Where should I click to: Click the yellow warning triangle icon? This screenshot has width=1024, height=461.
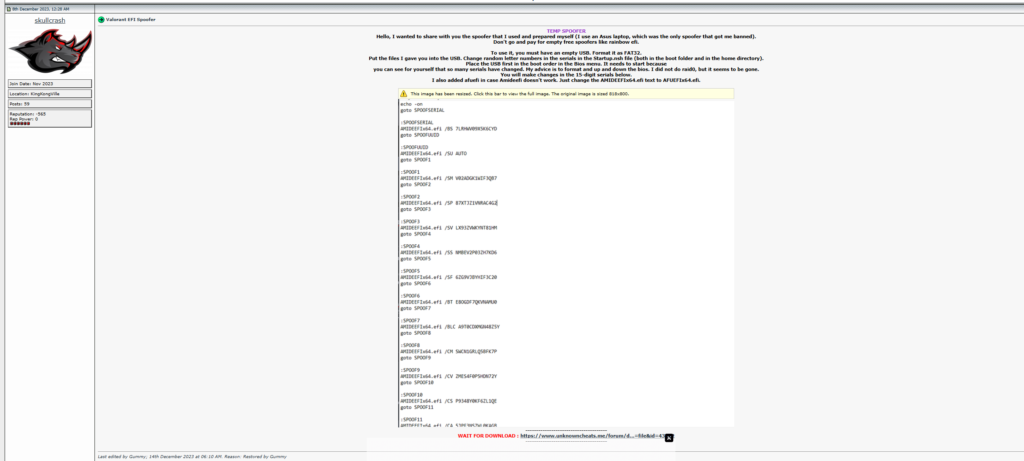pos(403,94)
